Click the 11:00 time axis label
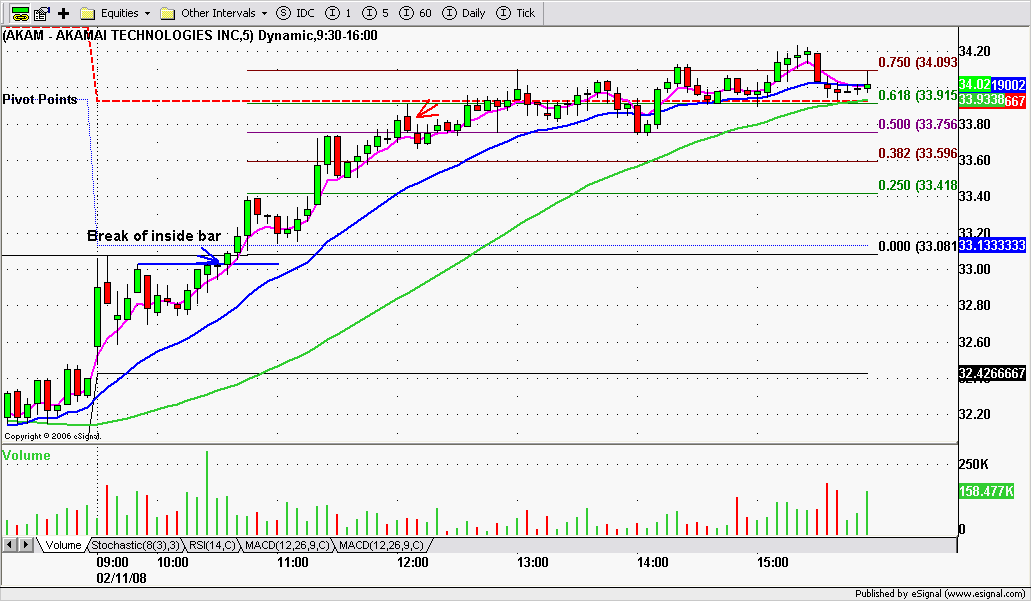 [x=293, y=562]
